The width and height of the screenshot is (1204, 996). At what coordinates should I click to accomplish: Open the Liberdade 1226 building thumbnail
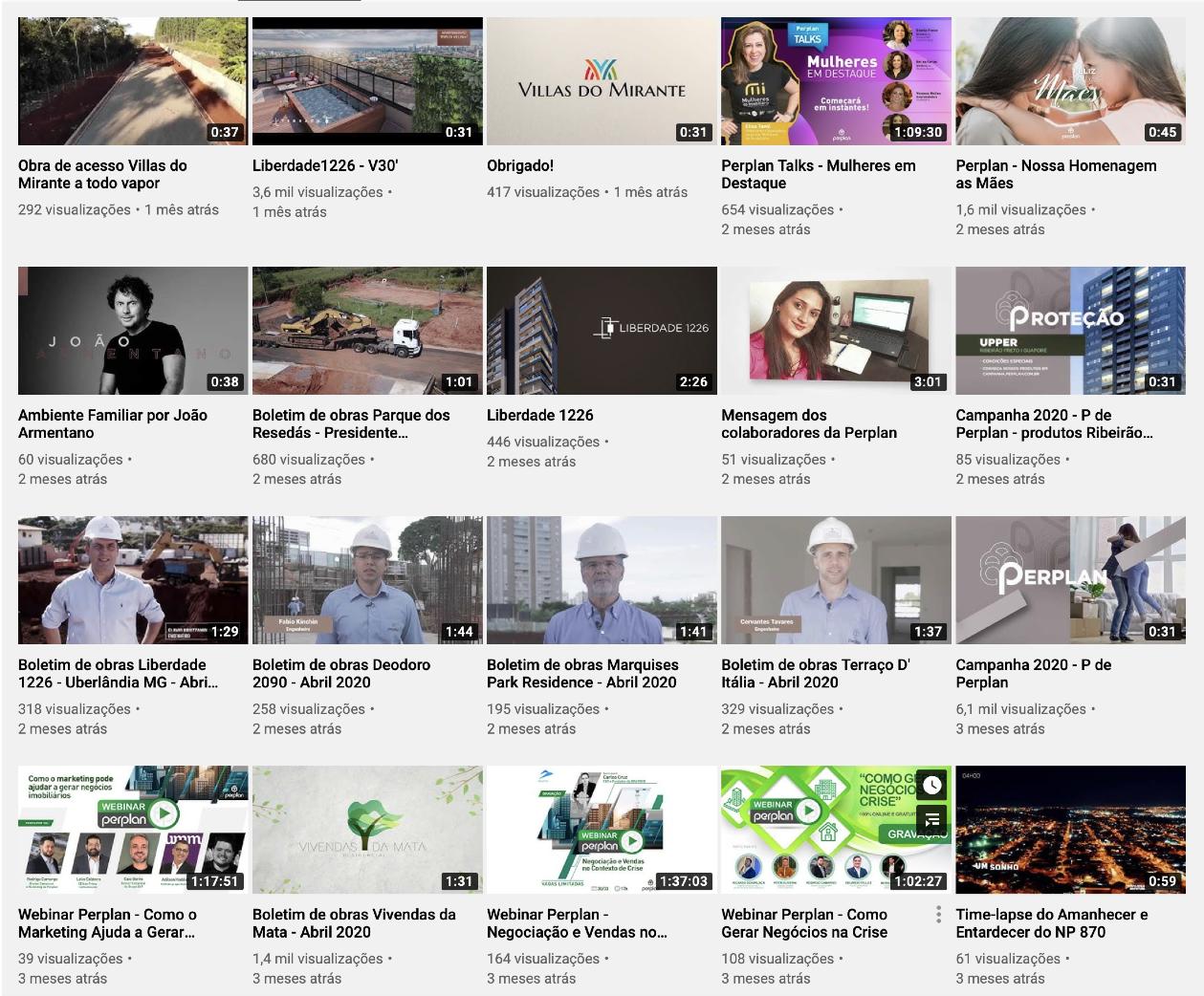point(602,331)
